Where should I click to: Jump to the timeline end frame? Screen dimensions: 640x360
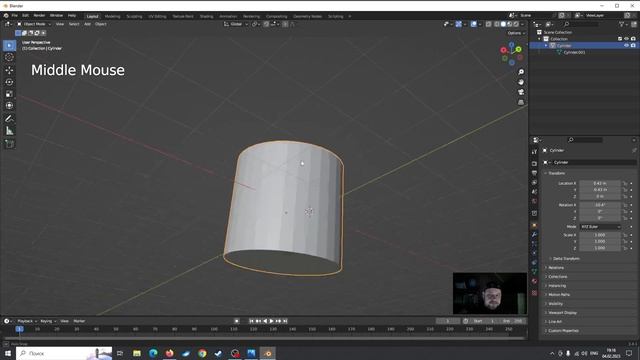[x=285, y=321]
